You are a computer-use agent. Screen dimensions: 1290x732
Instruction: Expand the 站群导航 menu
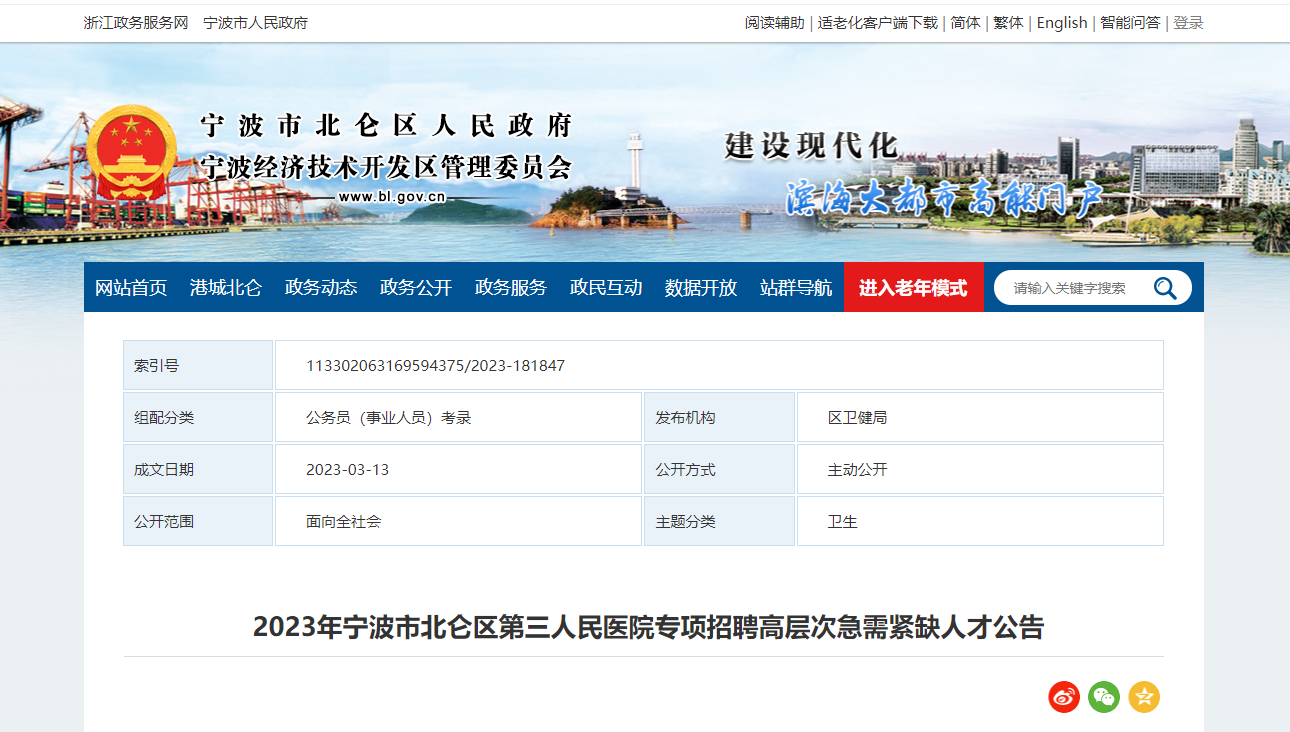point(796,288)
